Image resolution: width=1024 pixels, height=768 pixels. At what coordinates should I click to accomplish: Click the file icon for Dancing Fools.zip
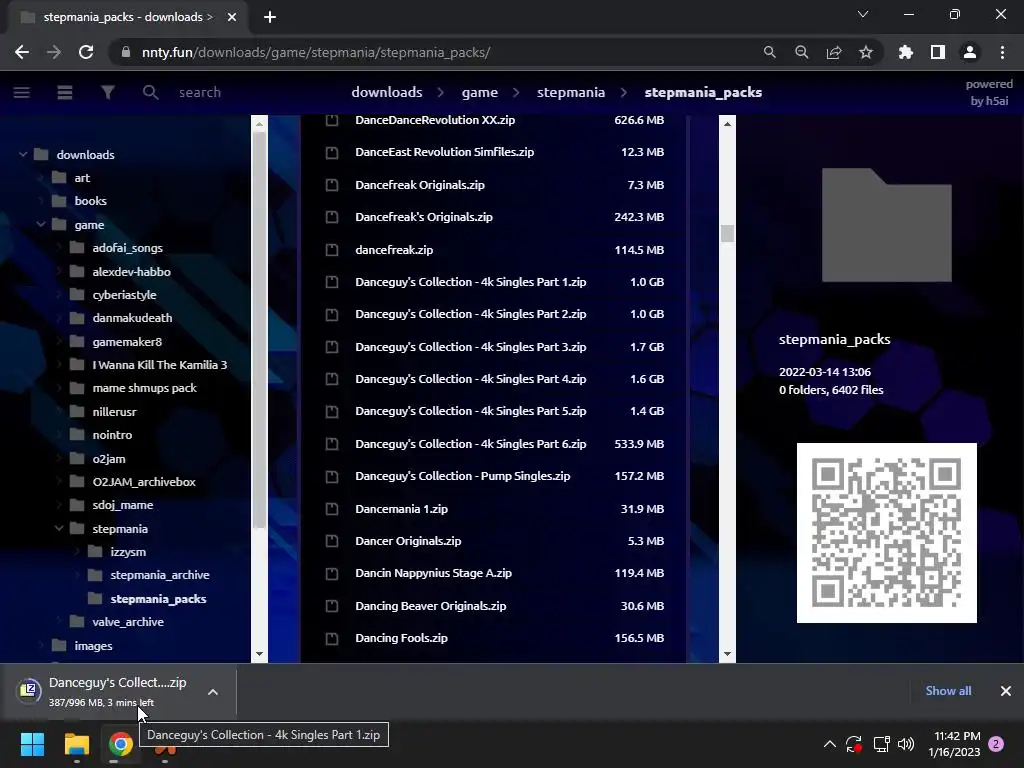tap(332, 638)
